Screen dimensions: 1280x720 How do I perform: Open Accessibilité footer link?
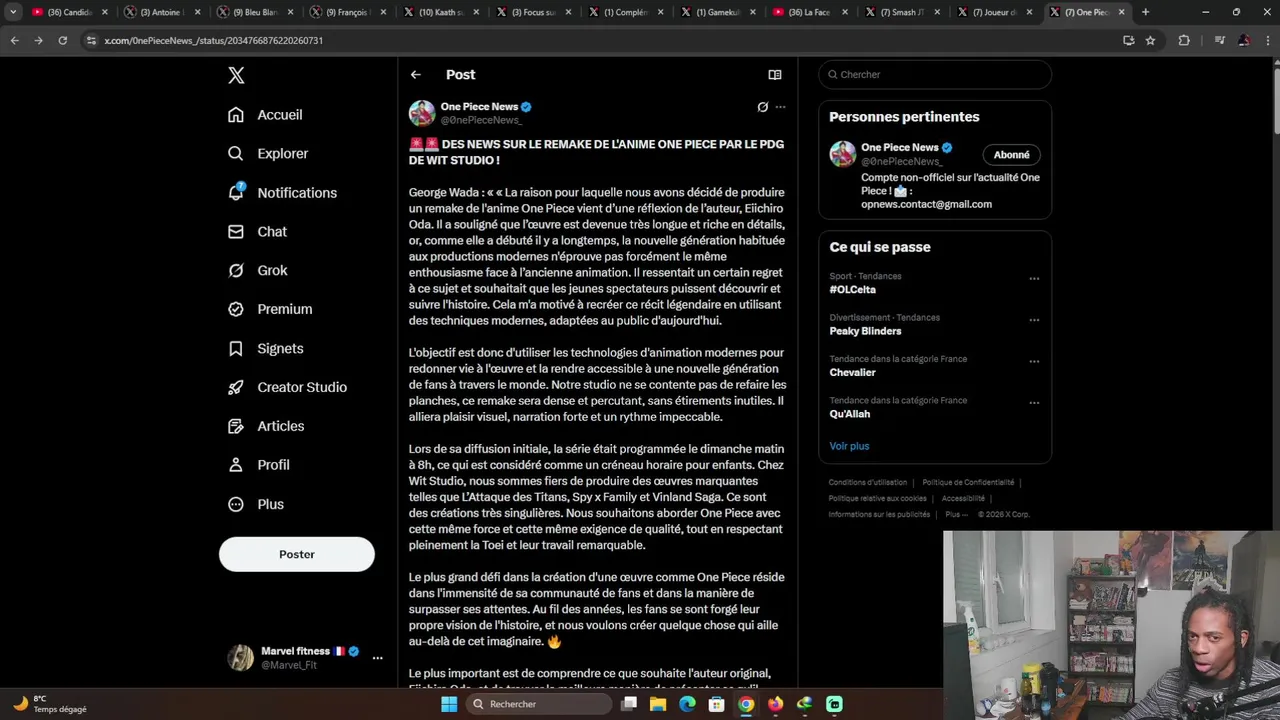[963, 499]
